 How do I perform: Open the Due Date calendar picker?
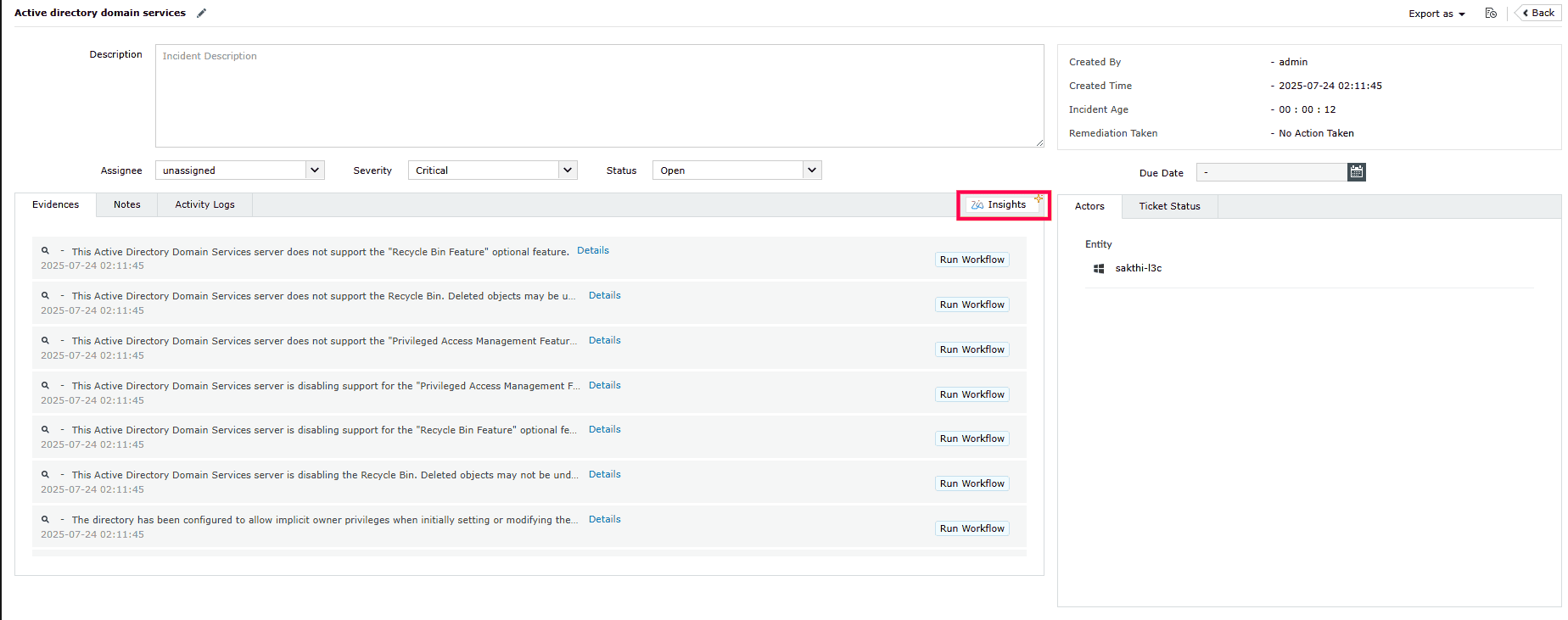1357,172
